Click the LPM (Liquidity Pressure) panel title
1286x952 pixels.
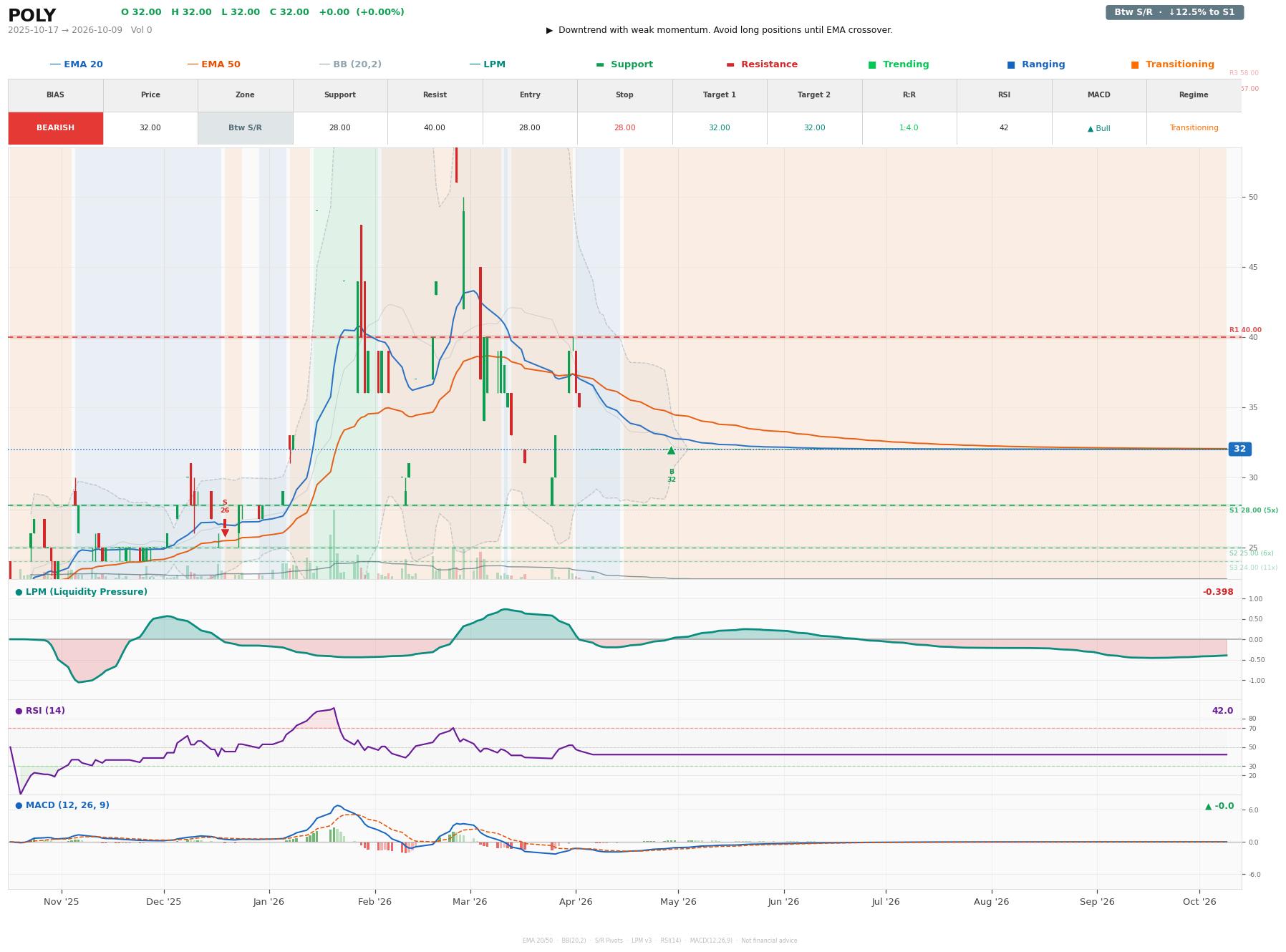[81, 592]
